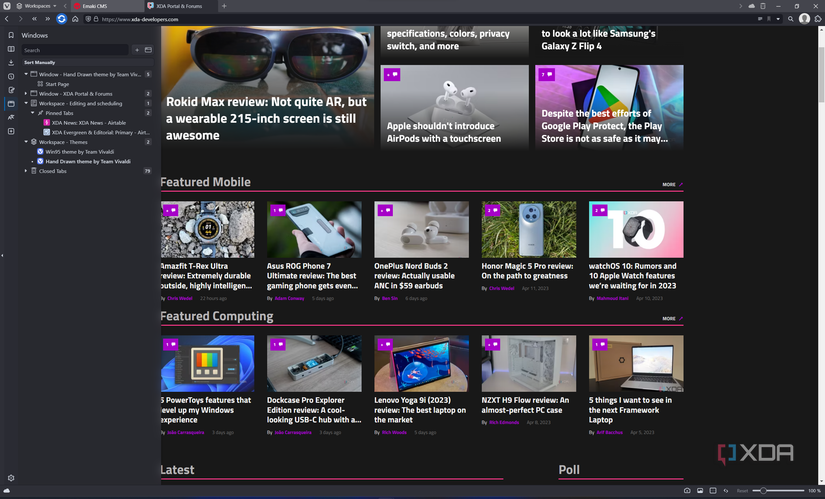Open the extensions puzzle icon

818,19
